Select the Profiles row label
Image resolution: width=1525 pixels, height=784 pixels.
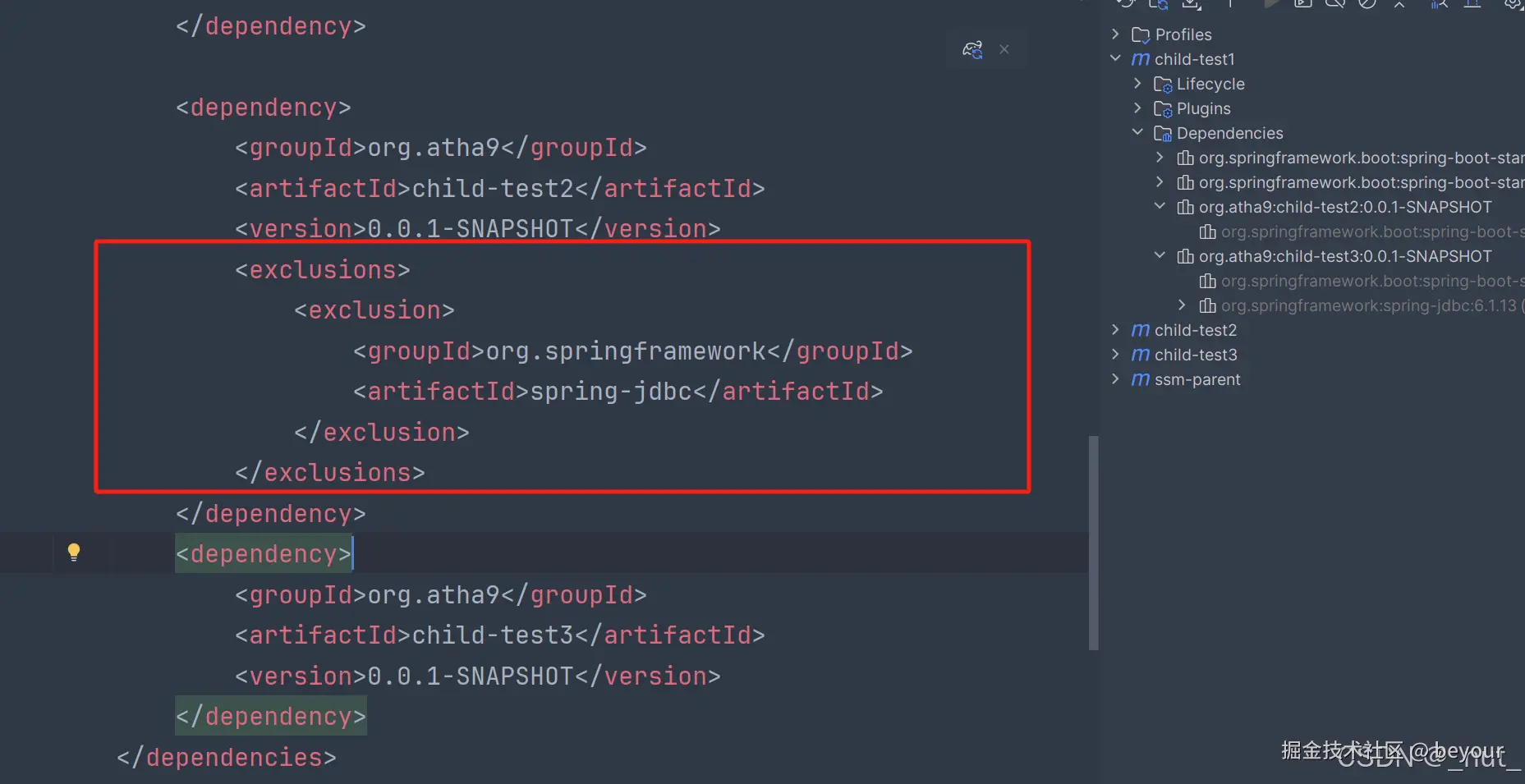(1183, 34)
